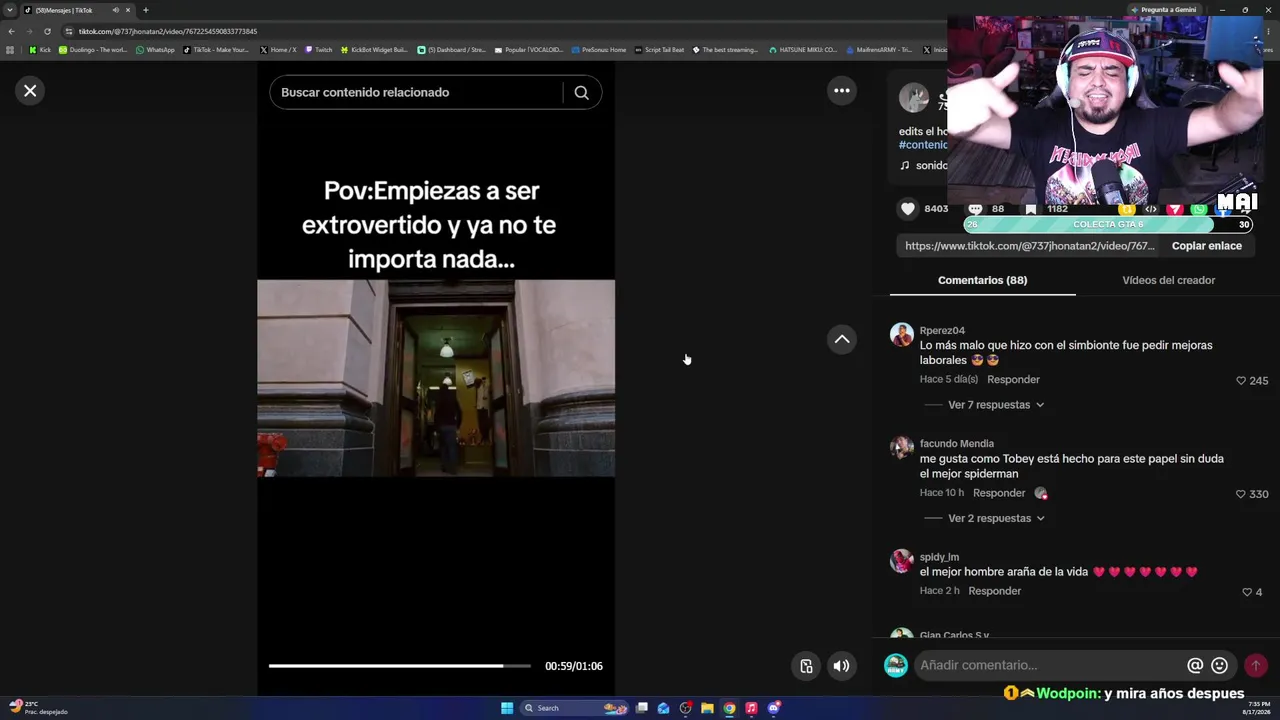
Task: Like facundo Mendia's comment with 330 likes
Action: pyautogui.click(x=1241, y=494)
